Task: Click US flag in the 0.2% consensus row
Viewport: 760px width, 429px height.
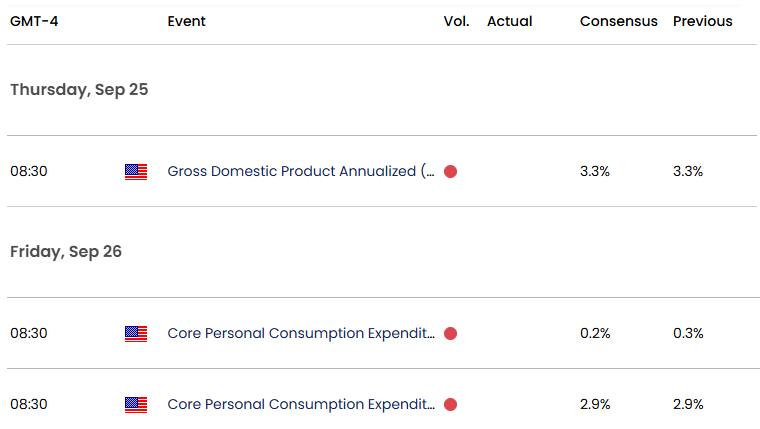Action: 136,334
